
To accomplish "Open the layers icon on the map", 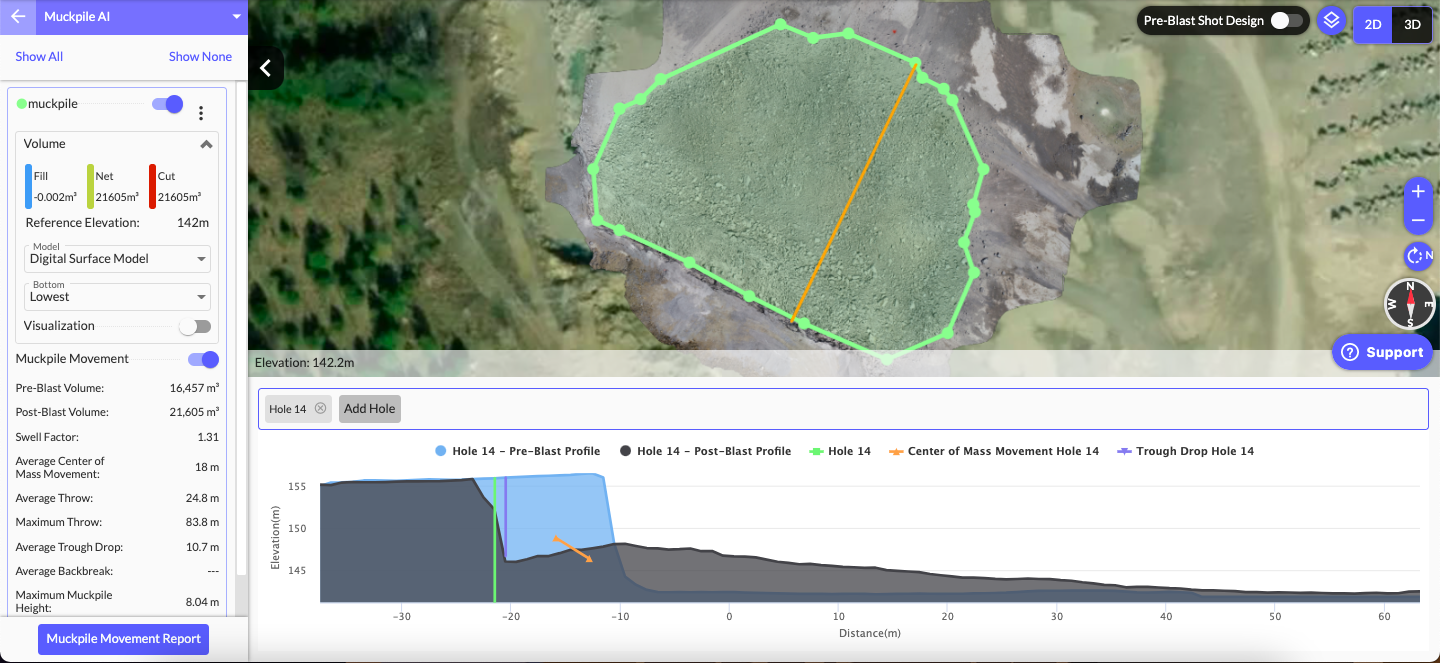I will coord(1330,21).
